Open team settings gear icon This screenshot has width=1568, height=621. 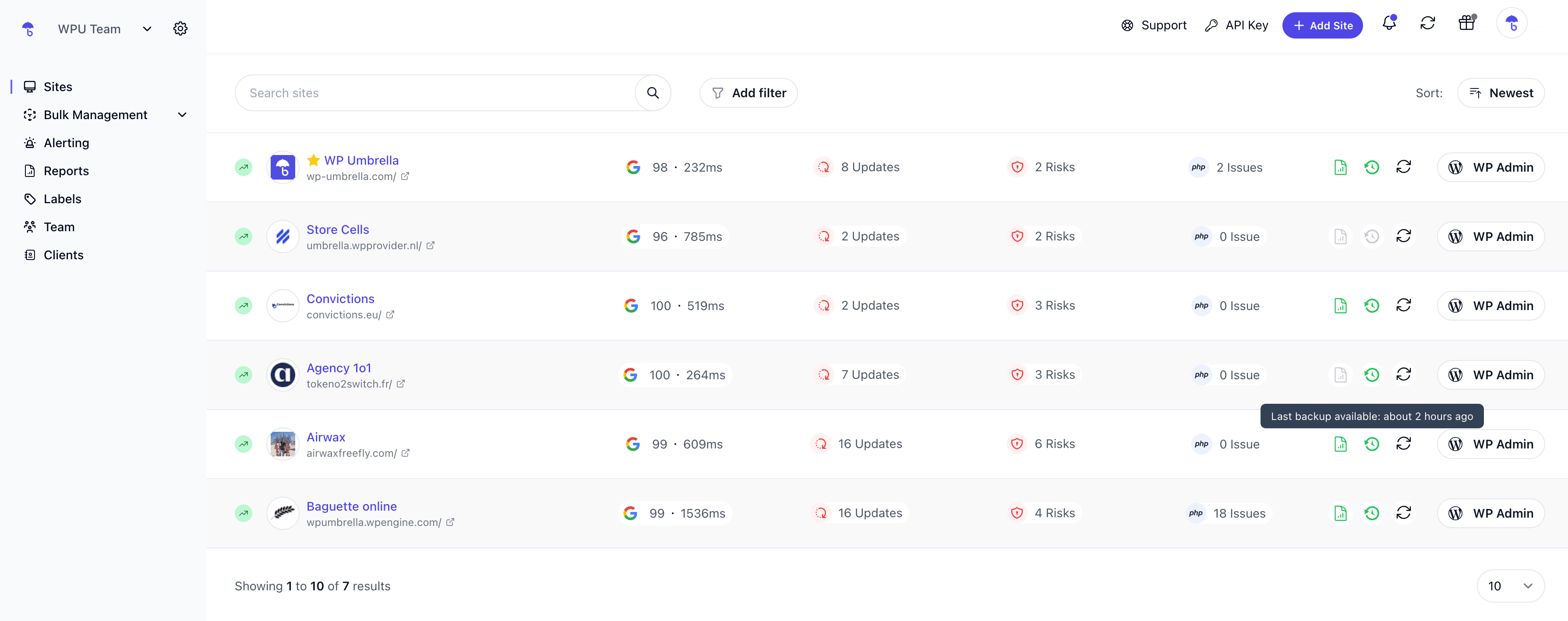[180, 28]
